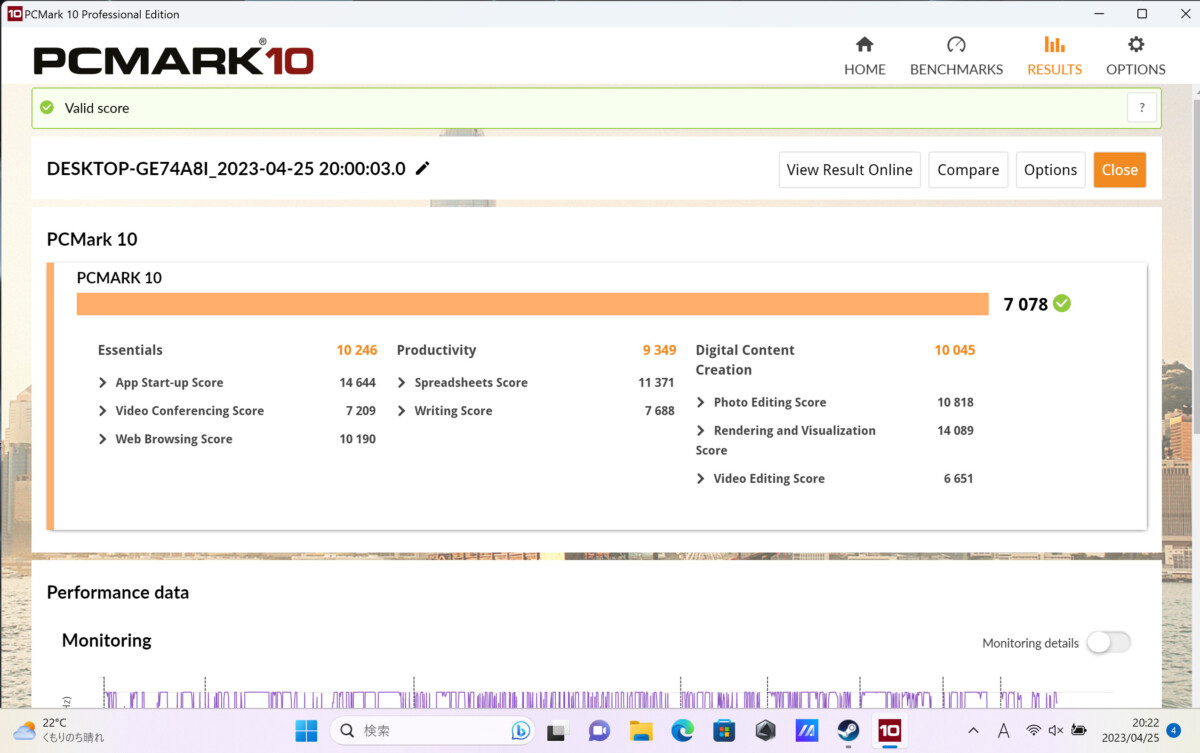Screen dimensions: 1200x753
Task: Click the Wi-Fi network tray icon
Action: pos(1033,731)
